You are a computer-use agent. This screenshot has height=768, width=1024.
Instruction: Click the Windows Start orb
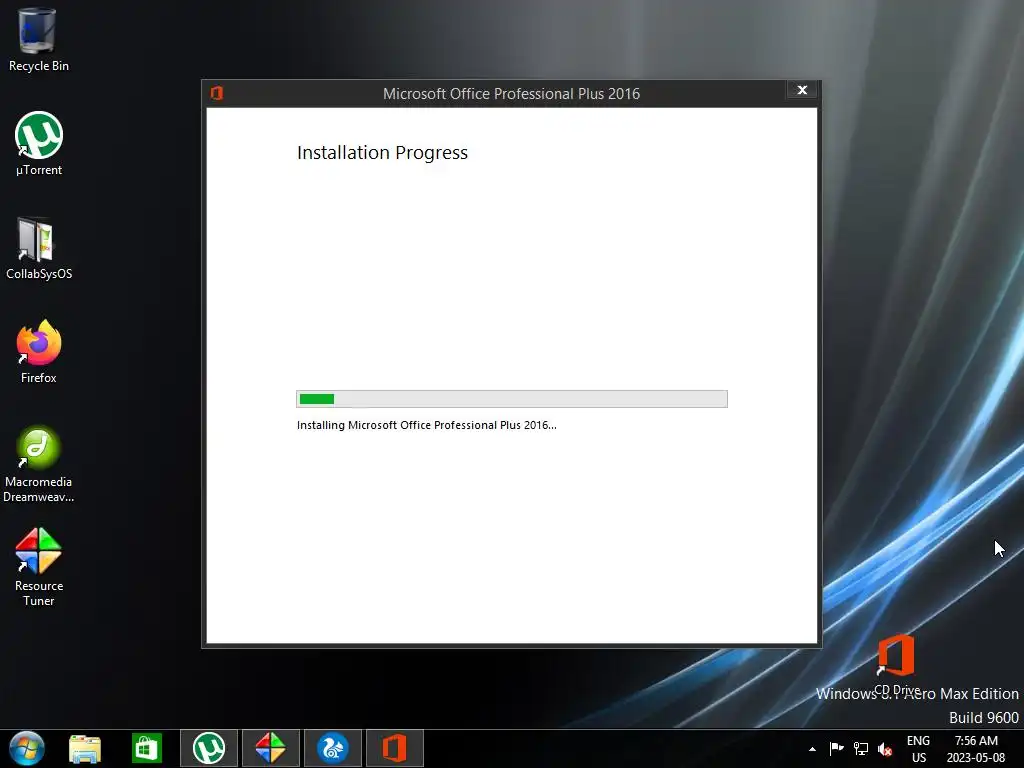tap(27, 748)
